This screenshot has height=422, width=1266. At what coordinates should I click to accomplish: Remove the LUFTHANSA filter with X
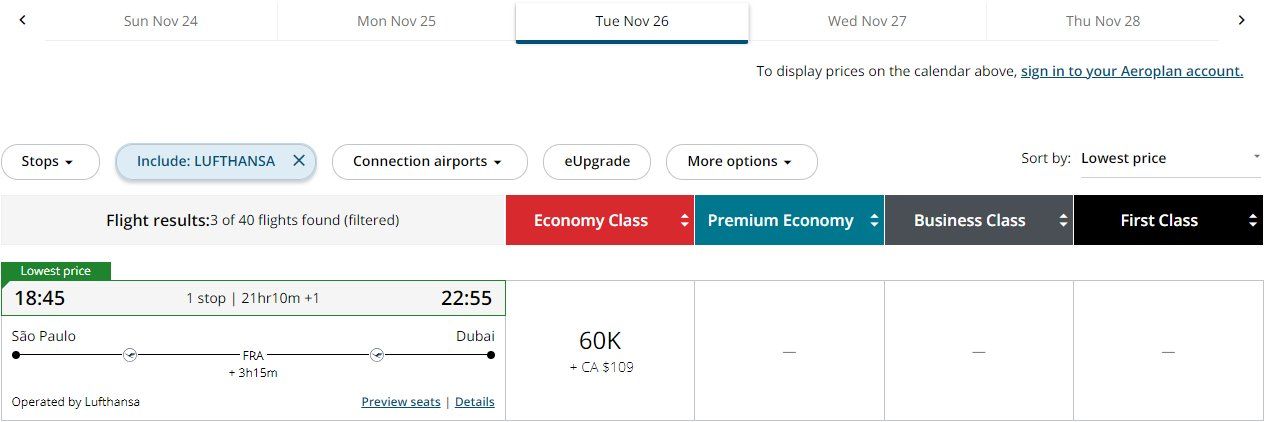[299, 161]
